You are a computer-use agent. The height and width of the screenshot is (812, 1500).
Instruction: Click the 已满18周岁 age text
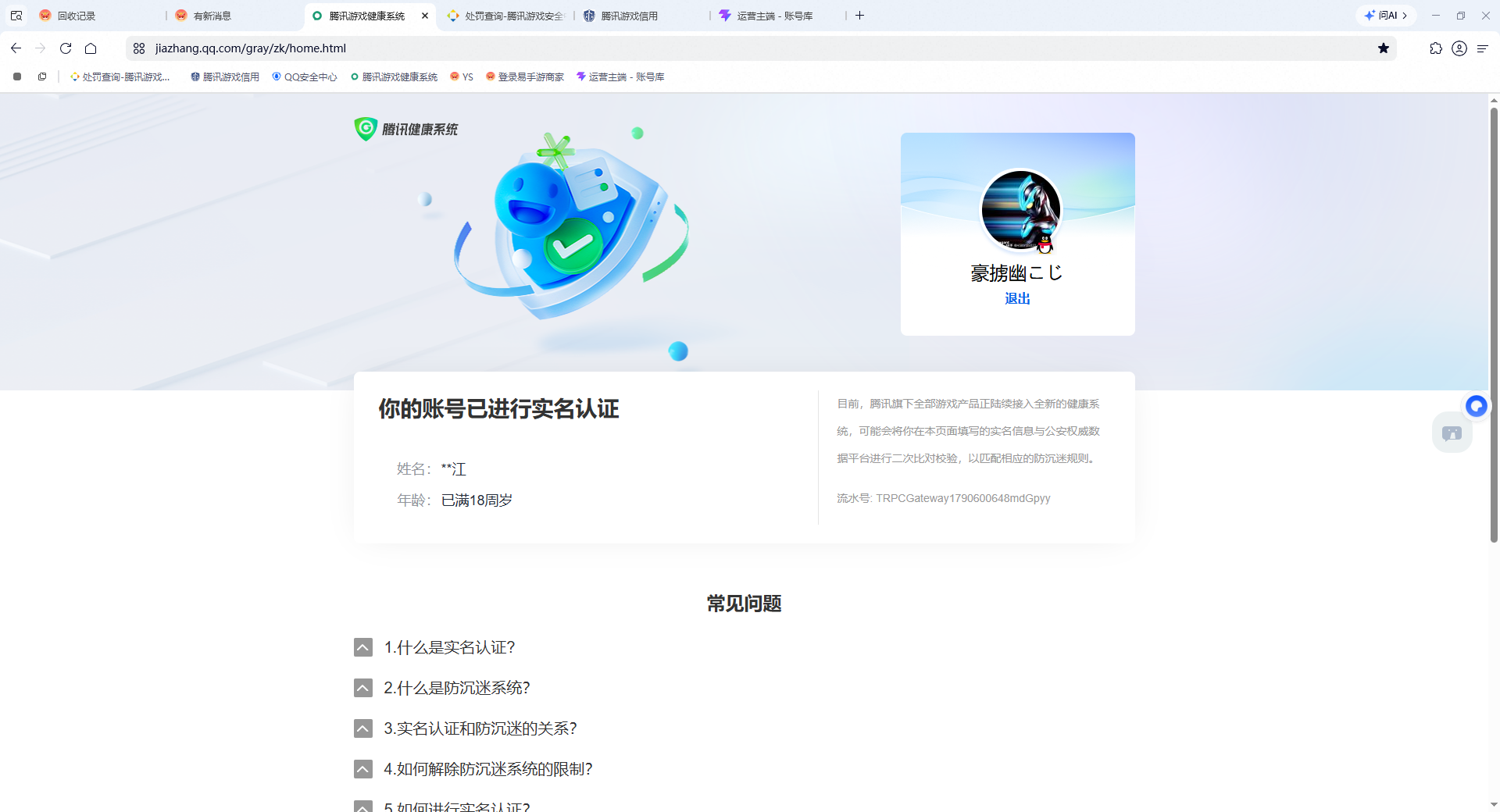coord(477,500)
